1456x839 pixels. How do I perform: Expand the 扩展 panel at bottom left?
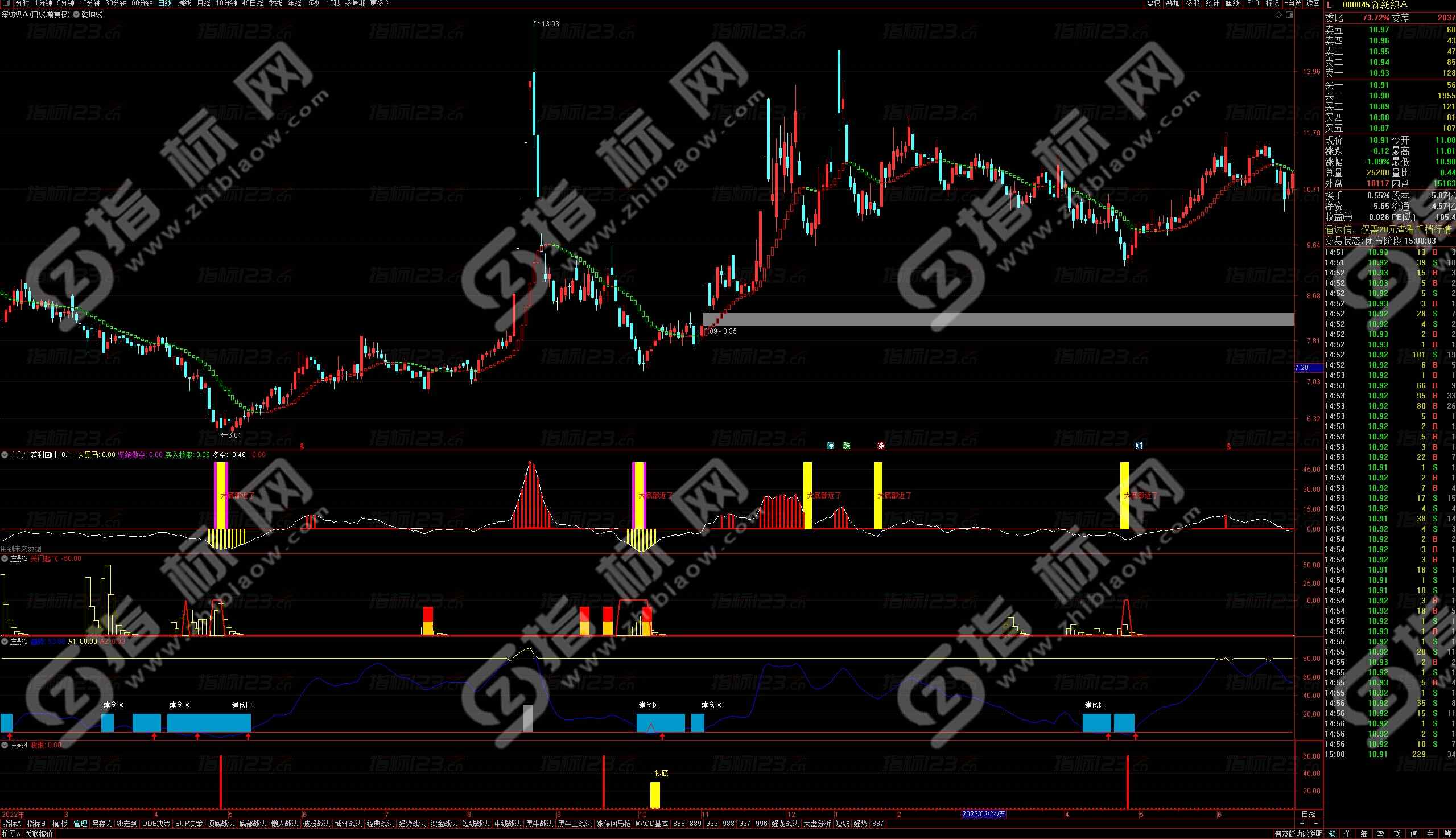coord(10,834)
